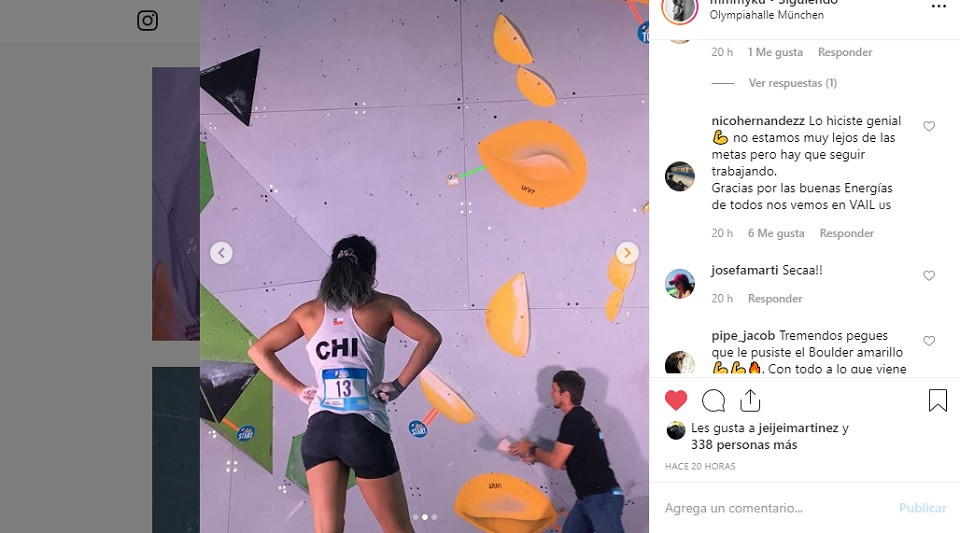The image size is (960, 533).
Task: Go to previous photo with left arrow
Action: click(221, 253)
